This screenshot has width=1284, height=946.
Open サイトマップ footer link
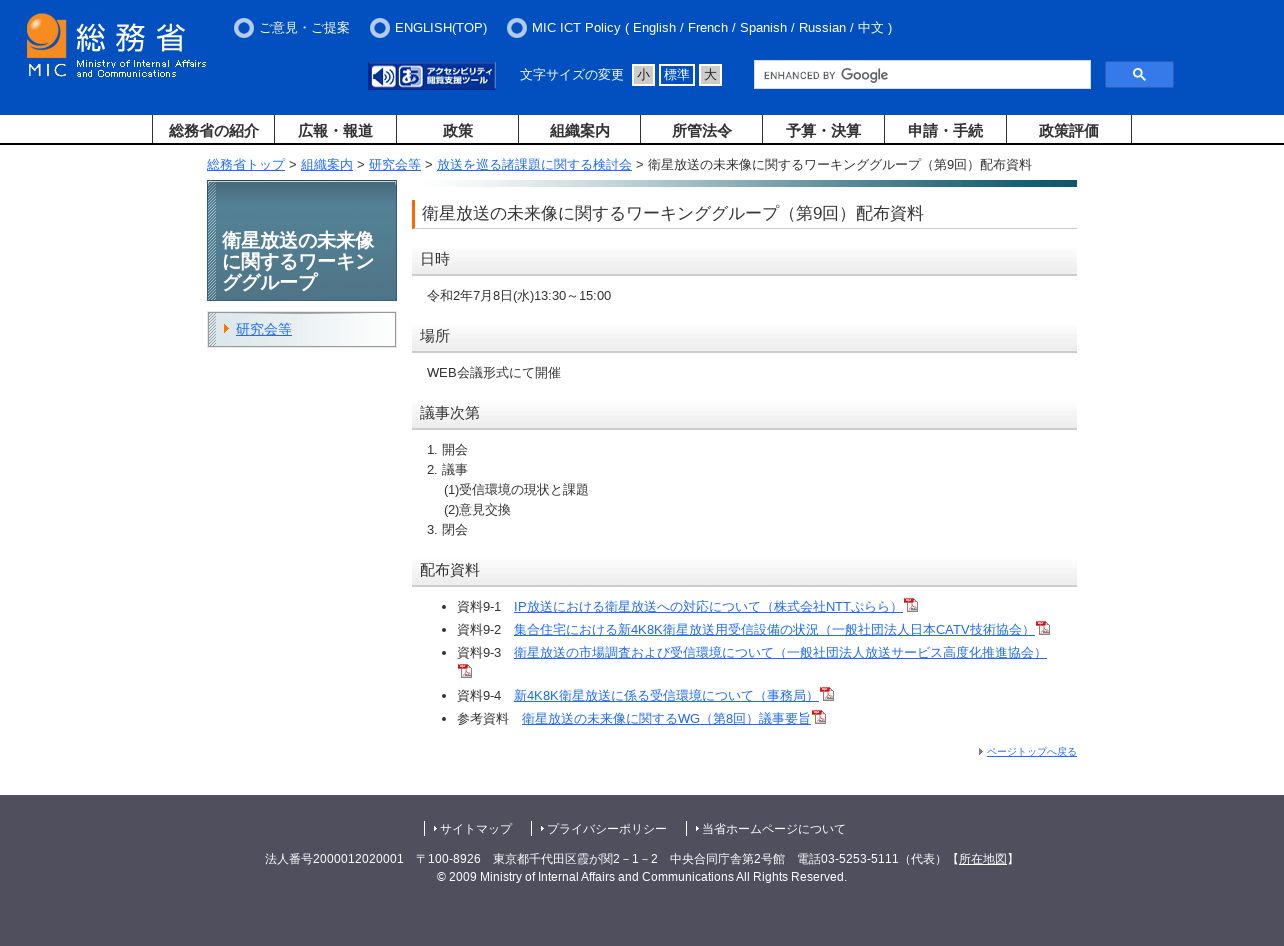[476, 829]
